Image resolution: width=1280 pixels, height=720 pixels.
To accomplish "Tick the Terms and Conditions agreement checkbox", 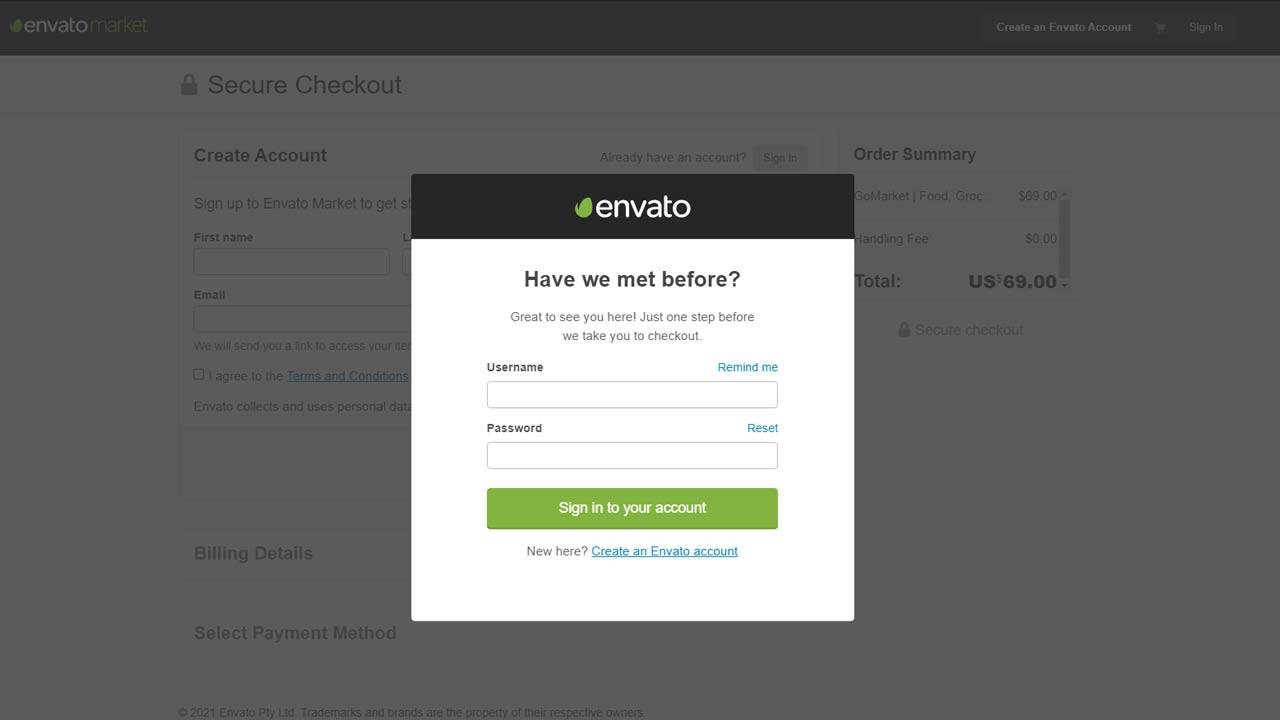I will [199, 375].
